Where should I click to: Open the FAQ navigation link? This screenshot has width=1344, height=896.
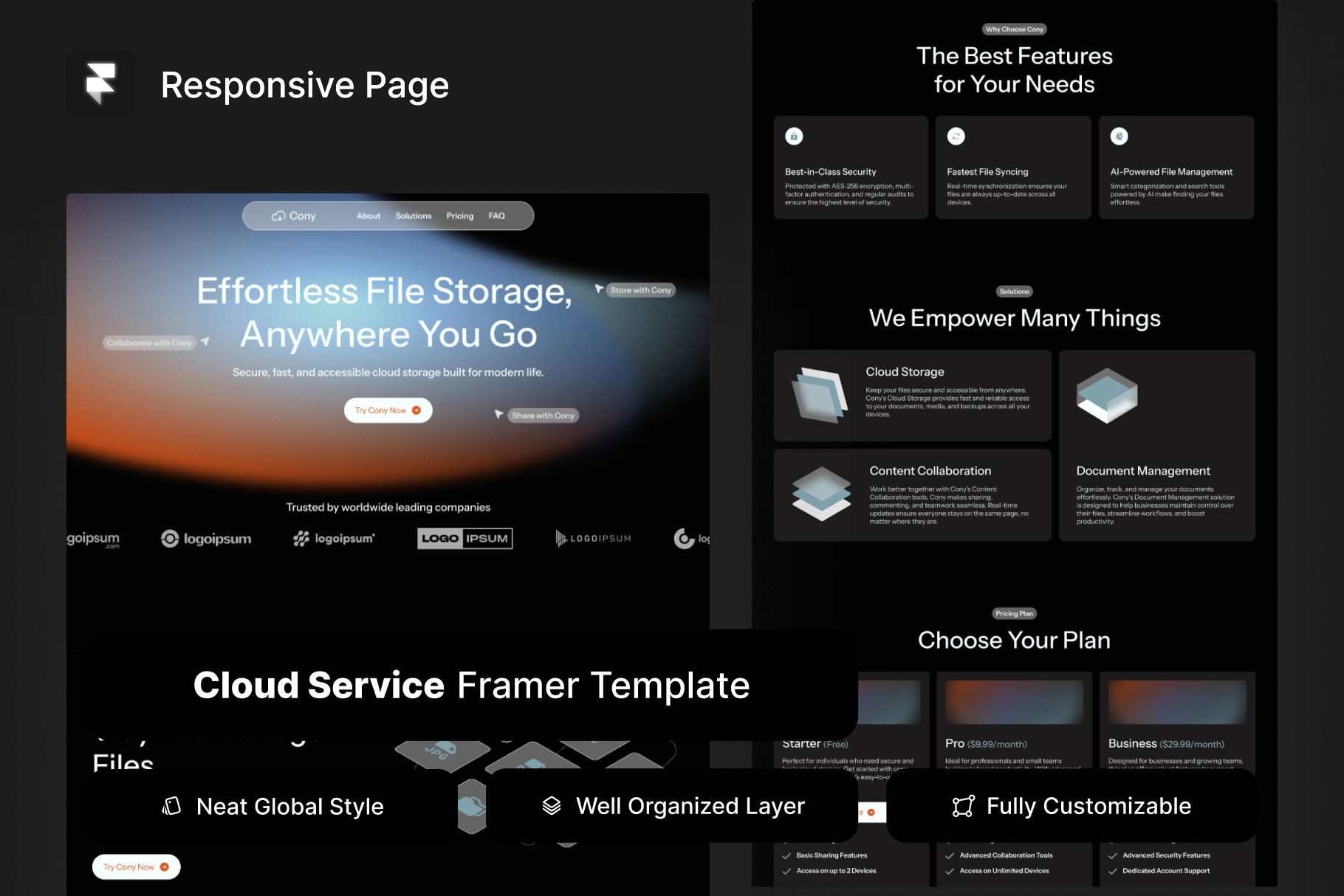496,216
